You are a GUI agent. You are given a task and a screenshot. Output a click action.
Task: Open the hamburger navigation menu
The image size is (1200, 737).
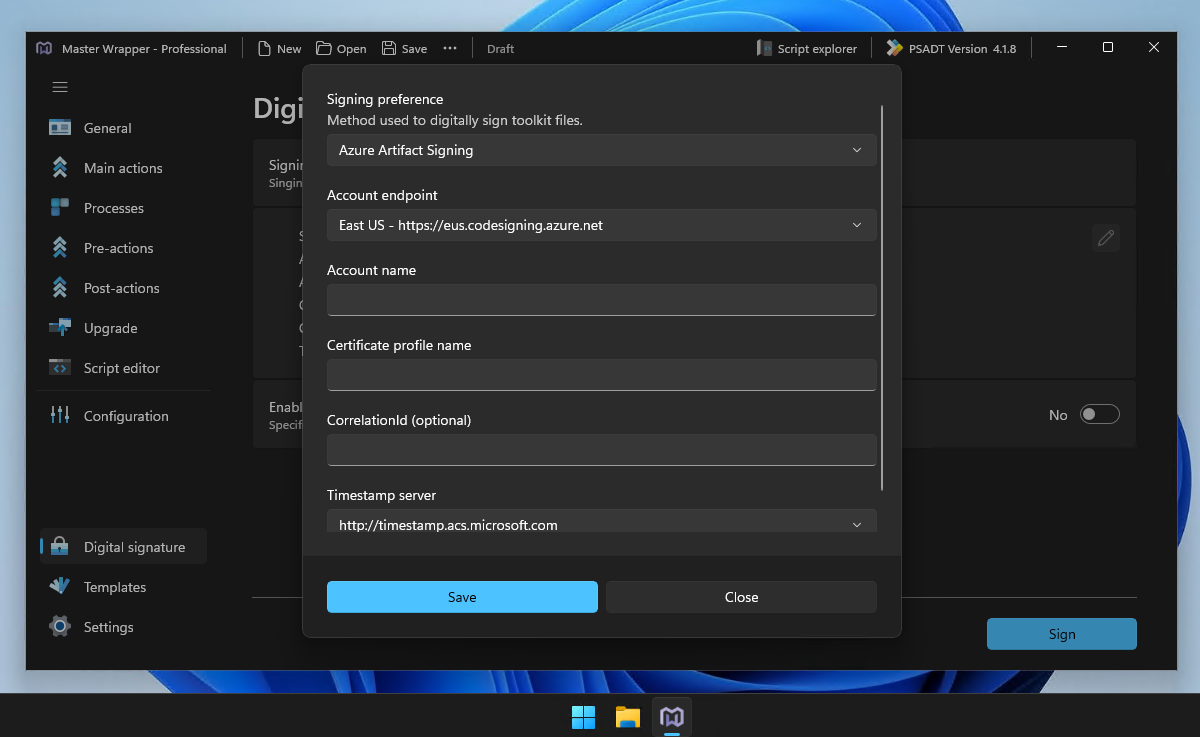pyautogui.click(x=60, y=87)
